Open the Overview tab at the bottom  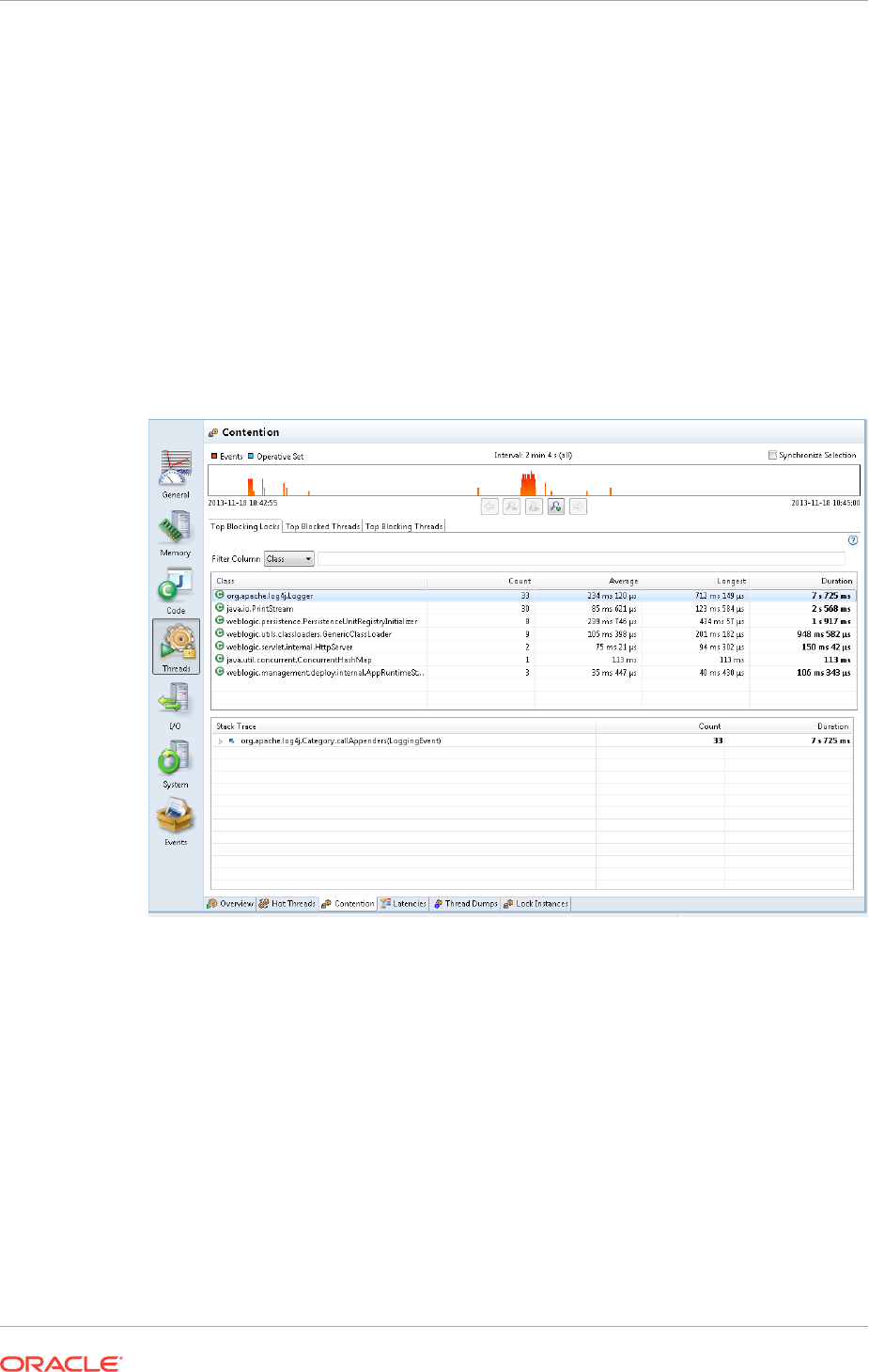230,904
